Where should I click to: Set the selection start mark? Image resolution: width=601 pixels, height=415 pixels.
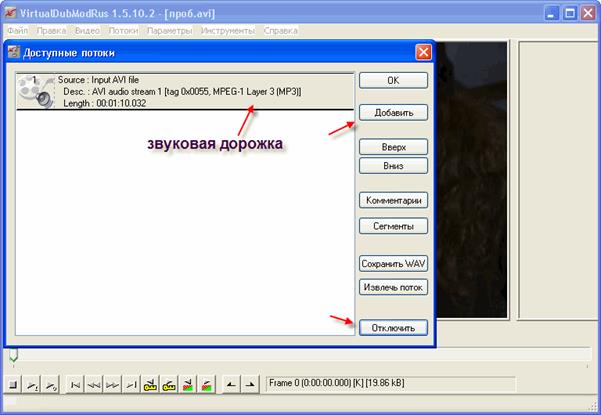click(x=231, y=384)
